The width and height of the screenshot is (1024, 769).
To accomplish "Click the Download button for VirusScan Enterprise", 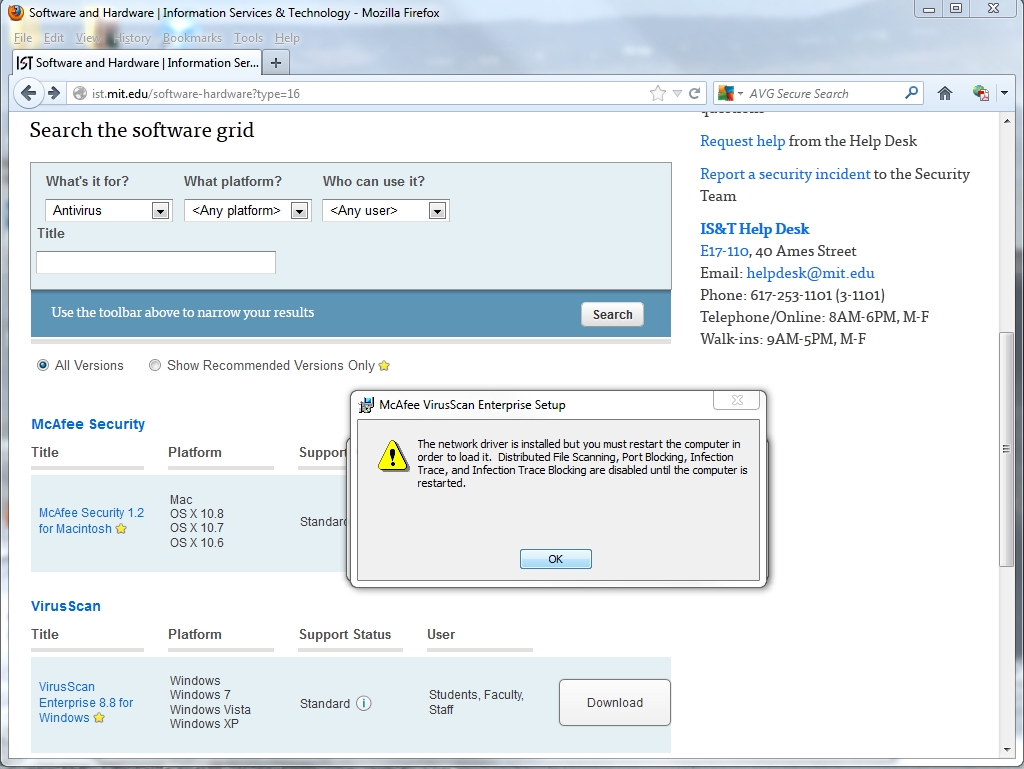I will (x=614, y=703).
